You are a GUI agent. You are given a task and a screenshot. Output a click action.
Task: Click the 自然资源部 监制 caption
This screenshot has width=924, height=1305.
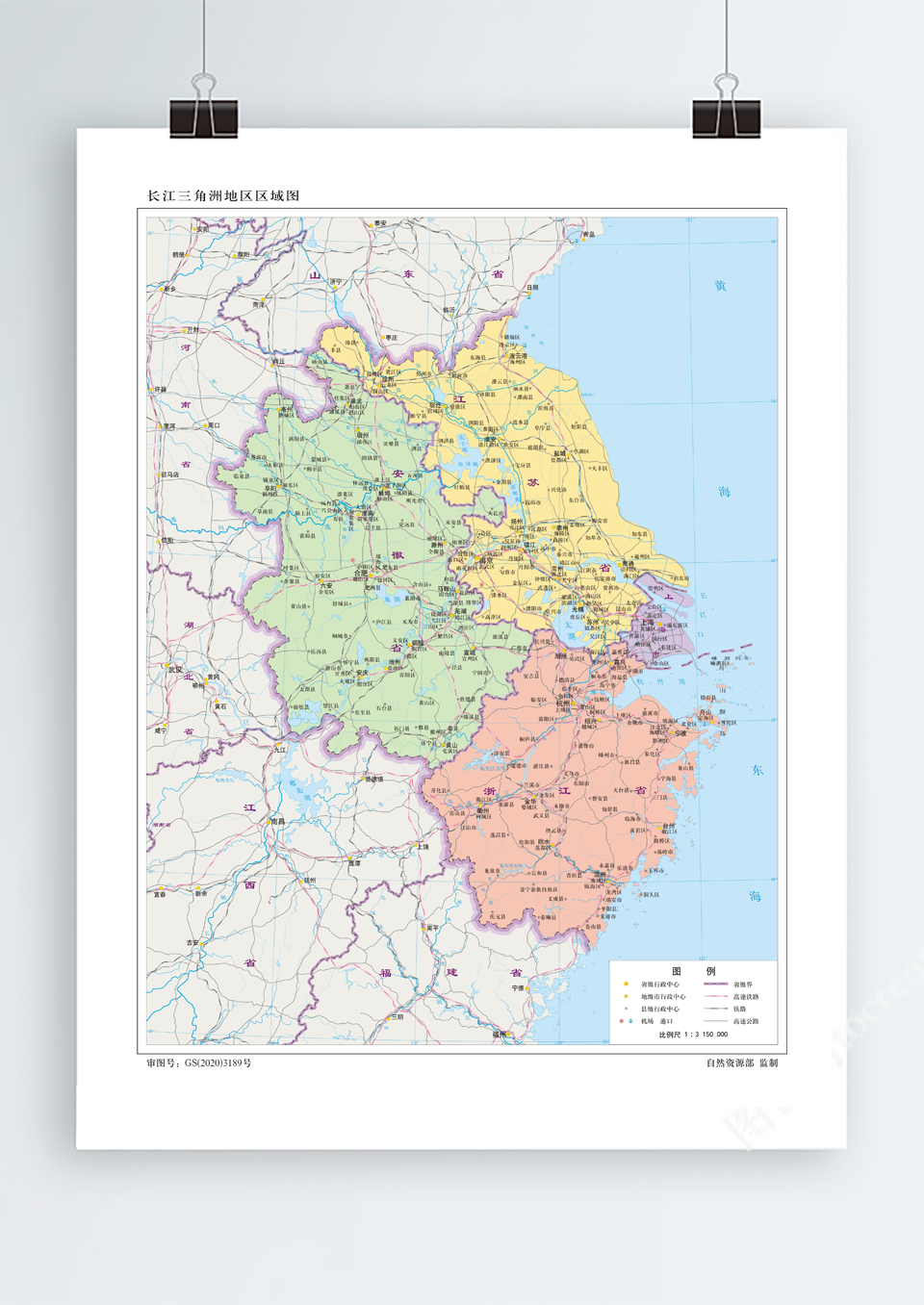pos(741,1062)
